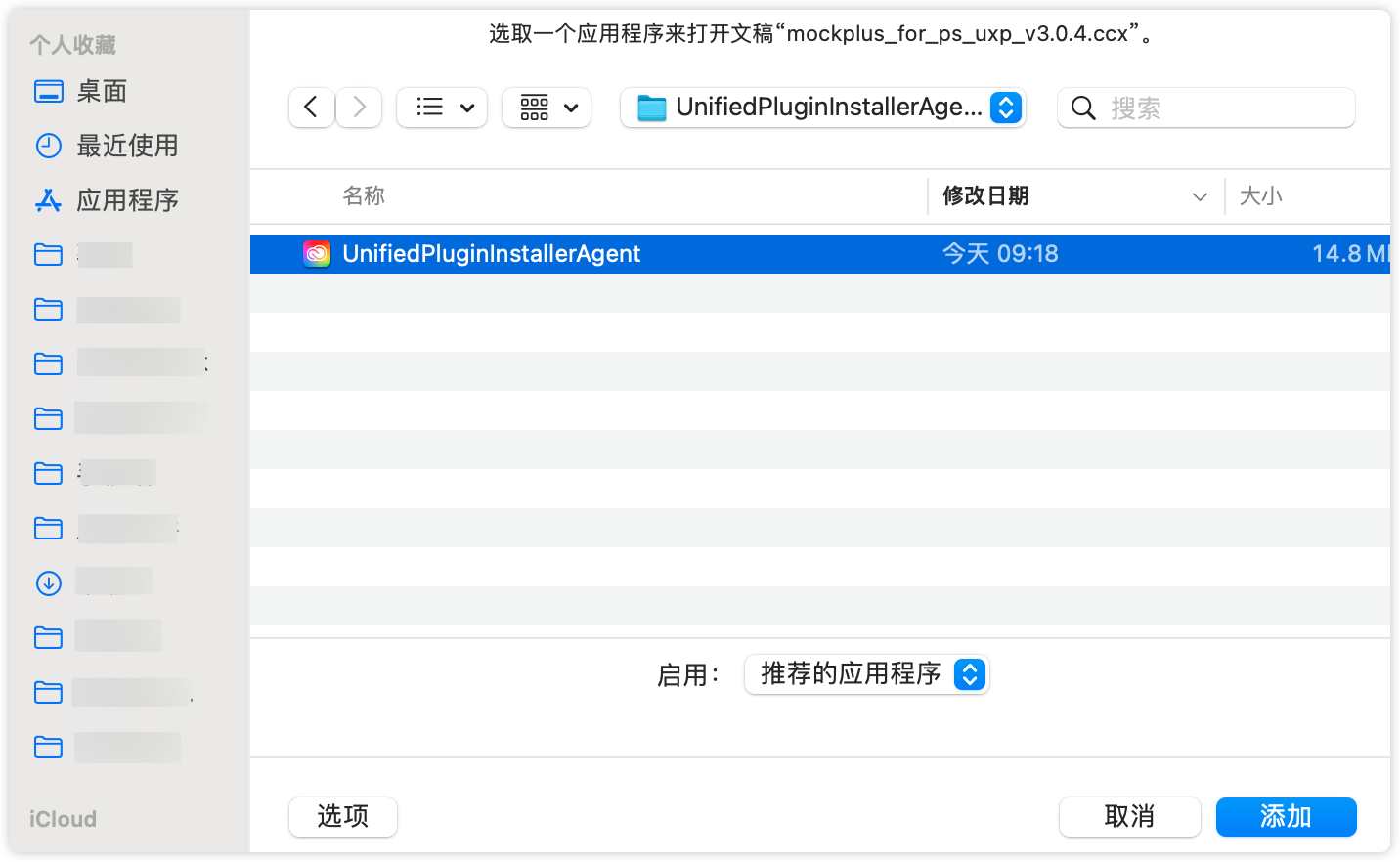This screenshot has width=1400, height=862.
Task: Click the downloads arrow icon in sidebar
Action: (49, 583)
